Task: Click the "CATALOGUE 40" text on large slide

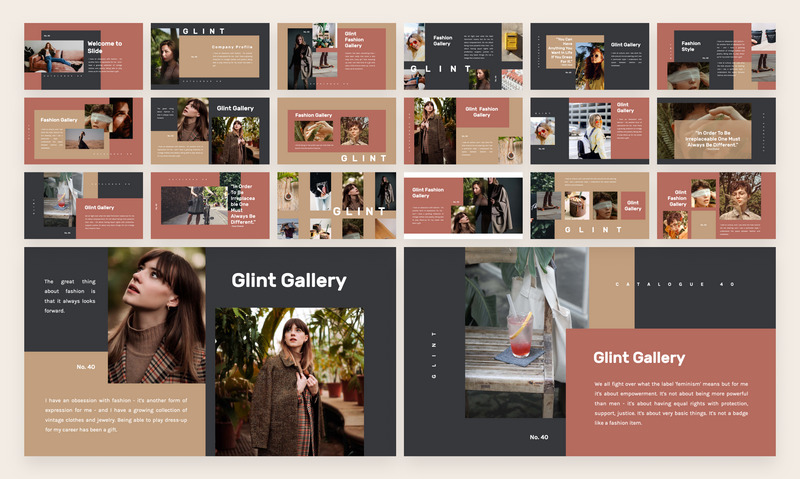Action: [x=675, y=285]
